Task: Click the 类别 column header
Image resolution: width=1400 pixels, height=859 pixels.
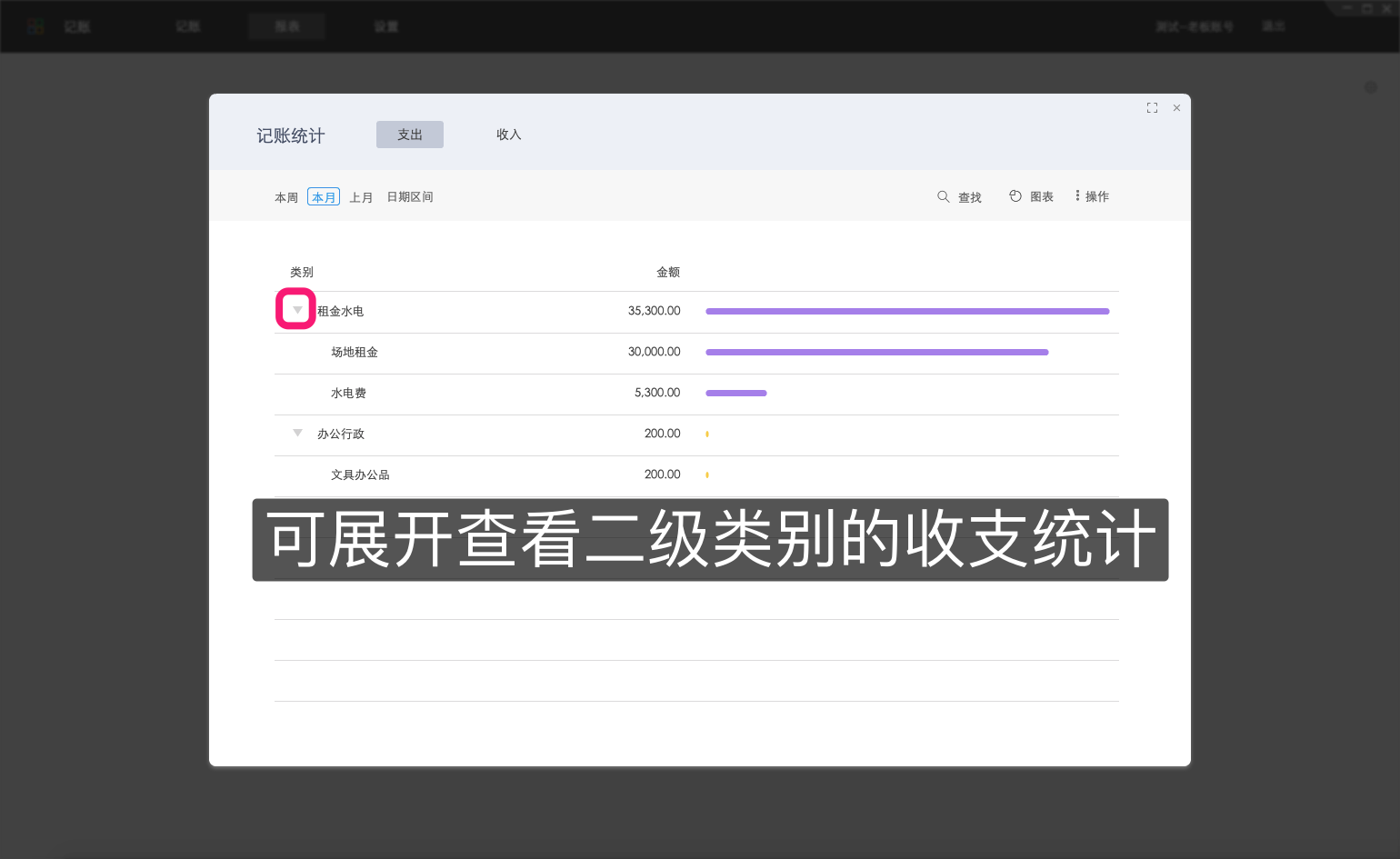Action: pos(302,272)
